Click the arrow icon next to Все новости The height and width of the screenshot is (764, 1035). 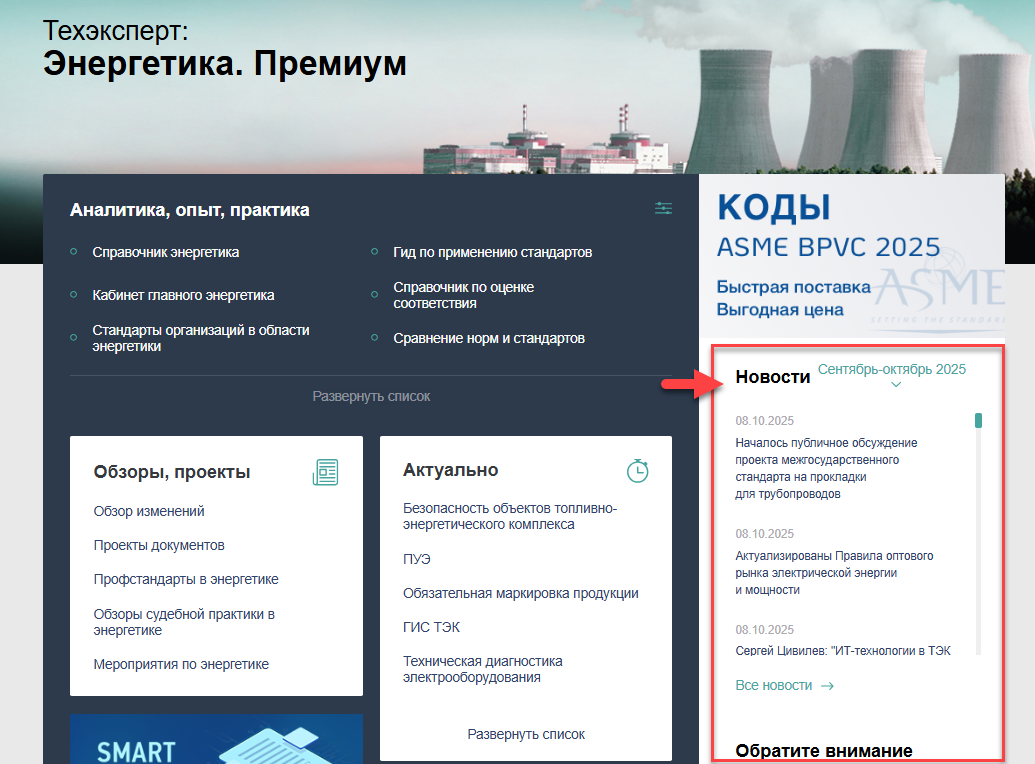(x=827, y=686)
